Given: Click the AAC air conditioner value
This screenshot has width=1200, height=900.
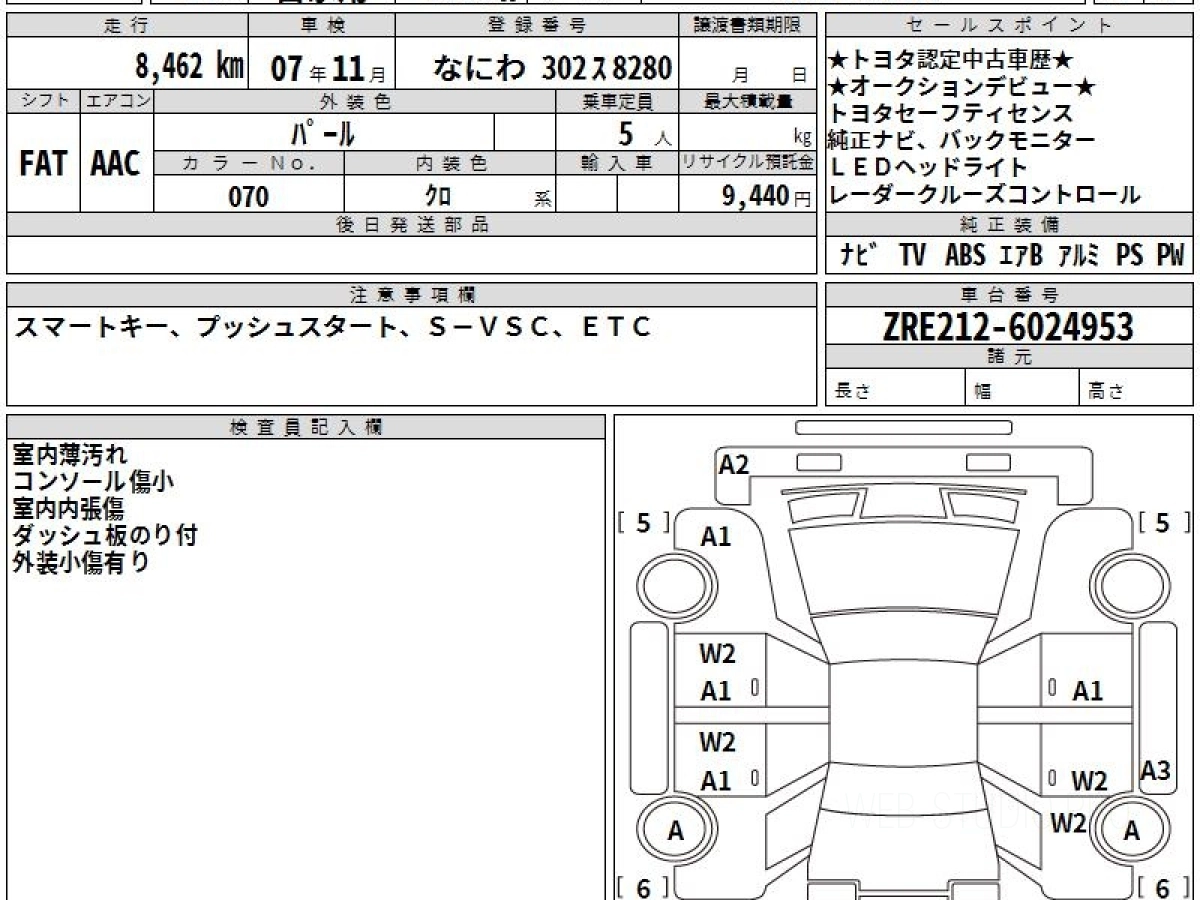Looking at the screenshot, I should 116,163.
